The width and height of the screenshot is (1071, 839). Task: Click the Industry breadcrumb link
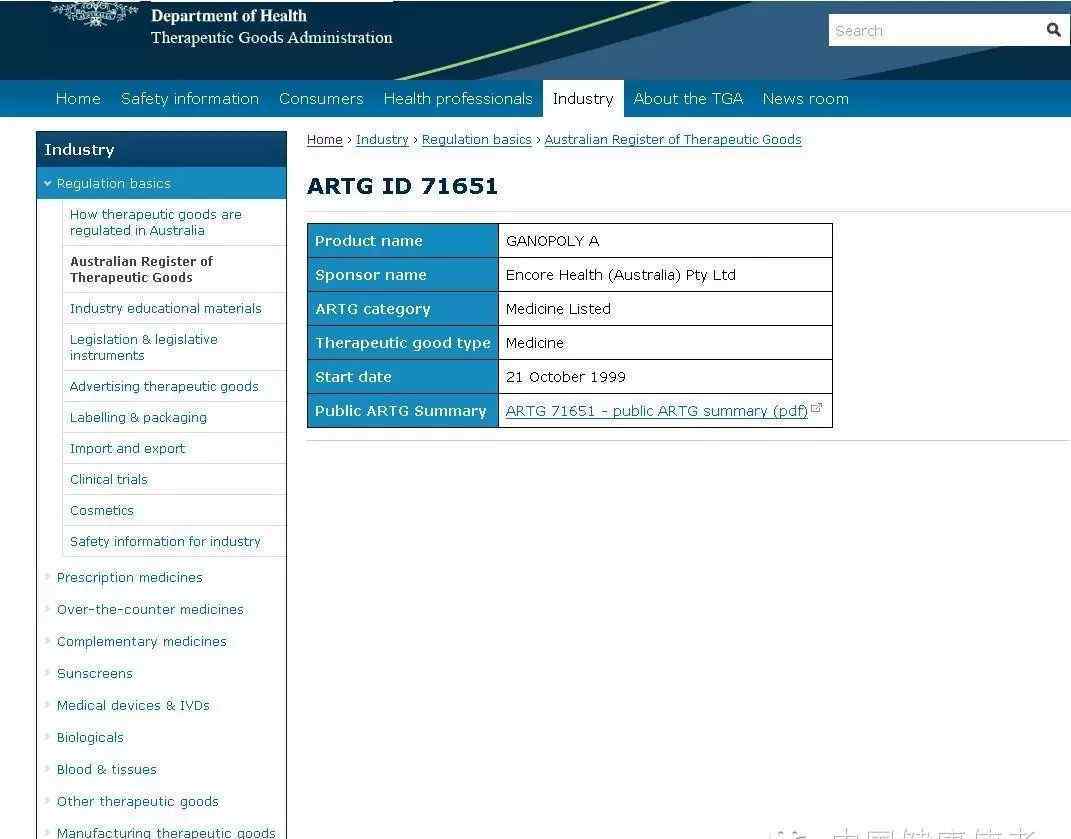382,139
